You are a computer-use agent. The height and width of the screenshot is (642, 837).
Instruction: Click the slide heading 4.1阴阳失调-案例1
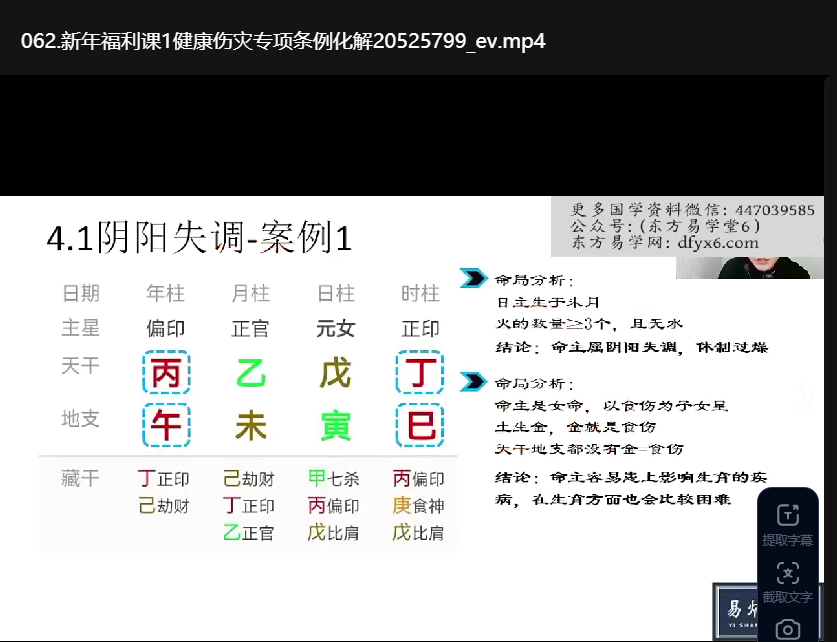199,238
